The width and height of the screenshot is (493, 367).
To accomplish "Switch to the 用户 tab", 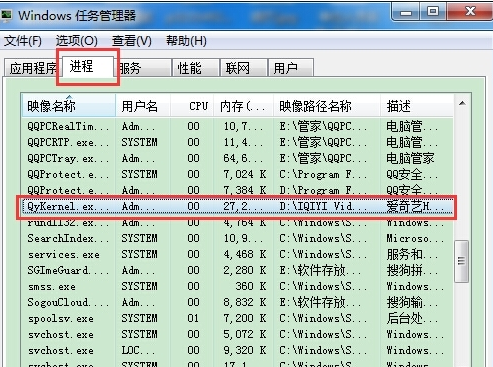I will coord(291,68).
